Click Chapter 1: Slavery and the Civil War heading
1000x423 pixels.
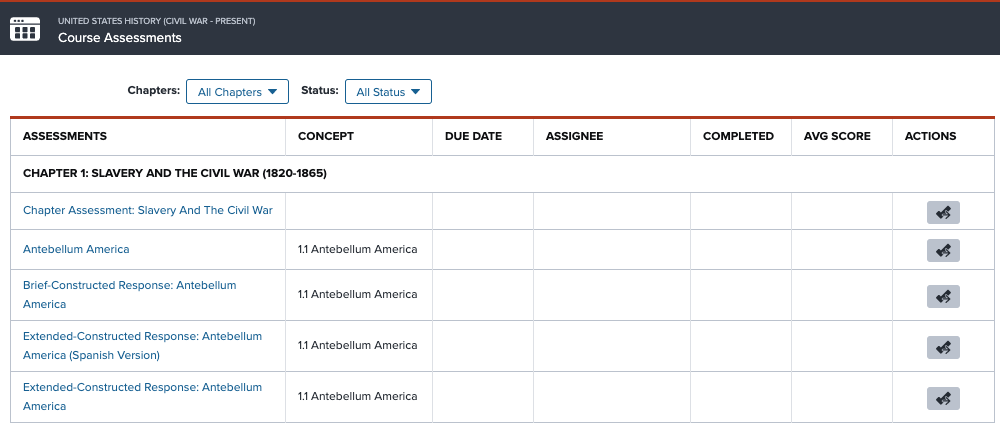point(175,174)
